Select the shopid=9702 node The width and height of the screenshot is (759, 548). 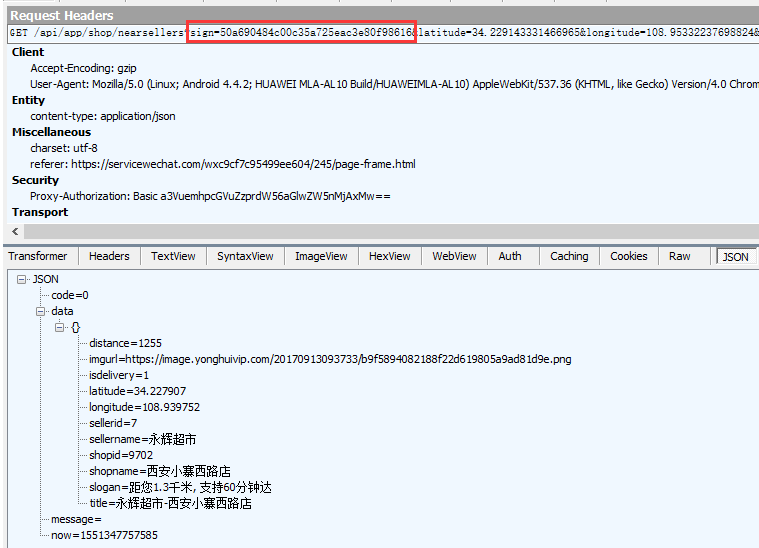[121, 455]
